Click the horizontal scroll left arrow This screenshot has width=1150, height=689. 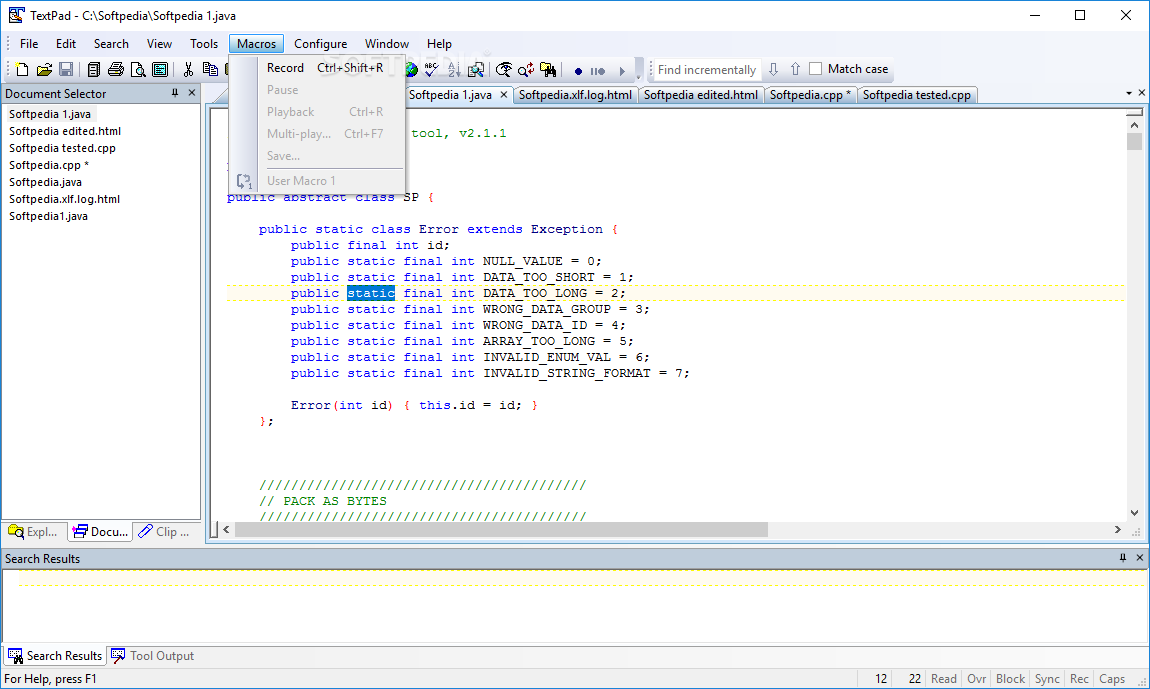[x=226, y=530]
